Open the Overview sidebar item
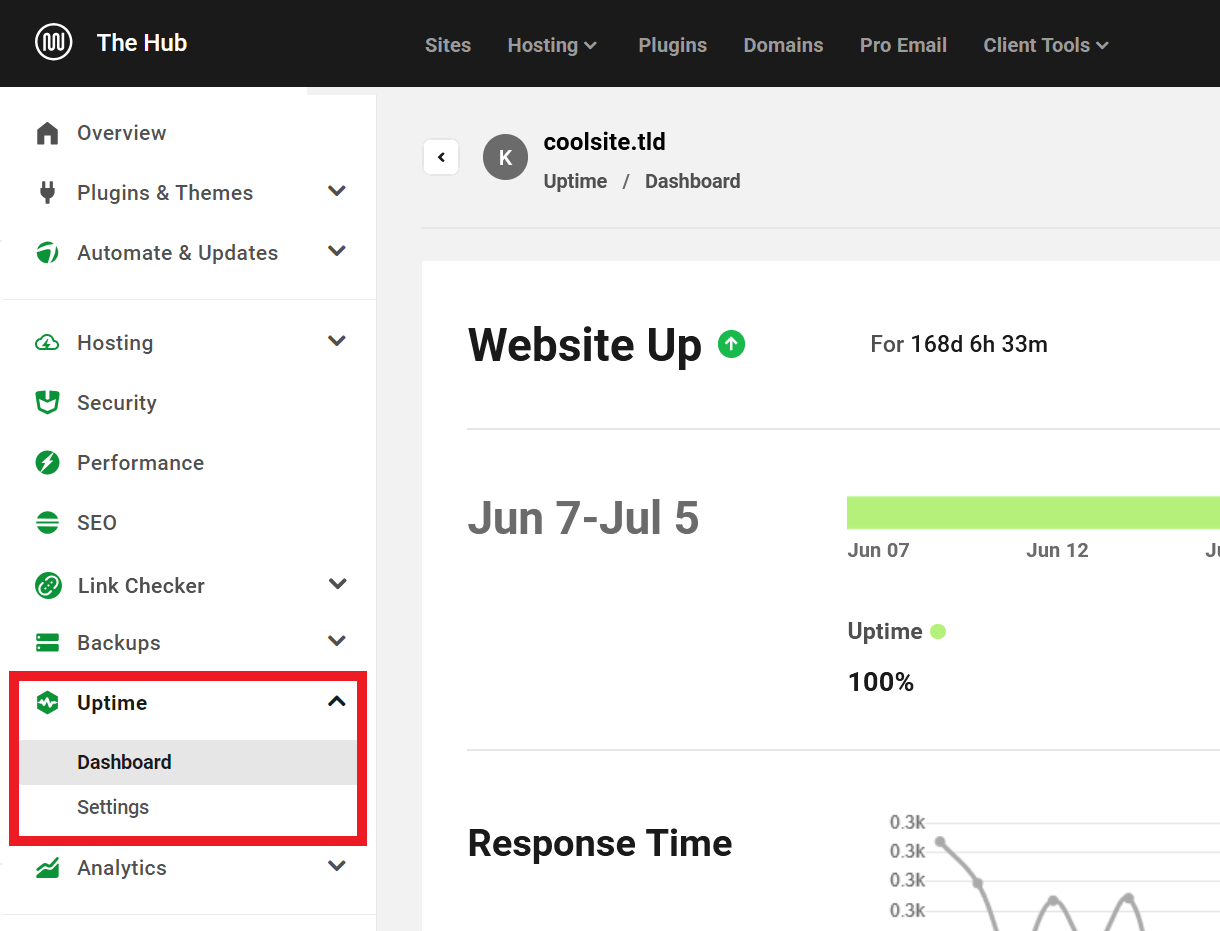 point(121,133)
